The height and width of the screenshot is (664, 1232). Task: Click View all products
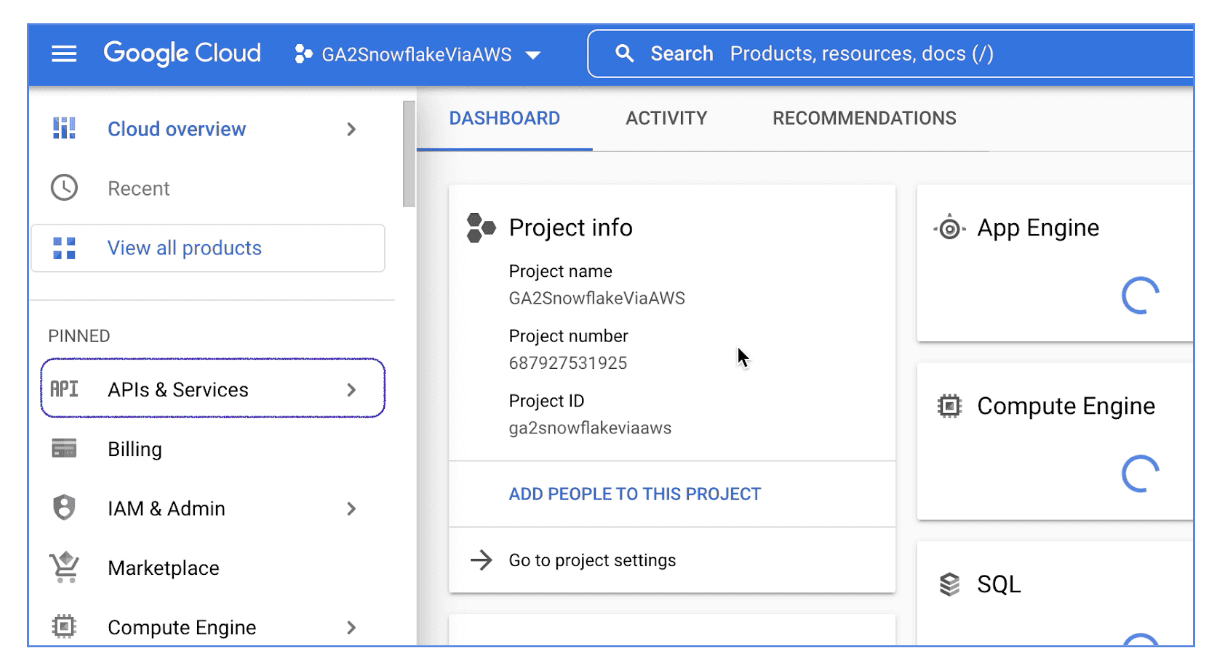186,247
